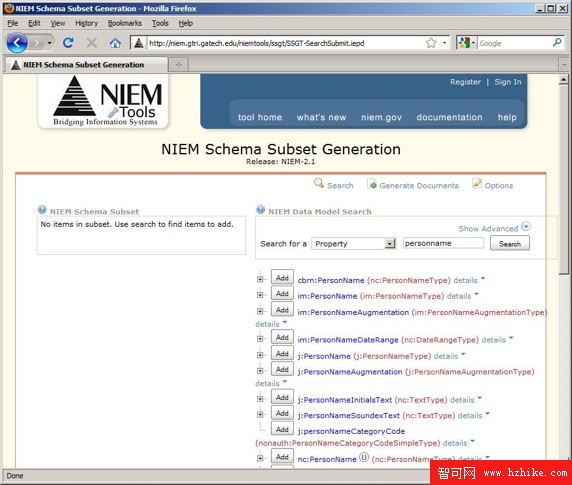The height and width of the screenshot is (485, 572).
Task: Add j:PersonNameSoundexText to the subset
Action: (x=282, y=413)
